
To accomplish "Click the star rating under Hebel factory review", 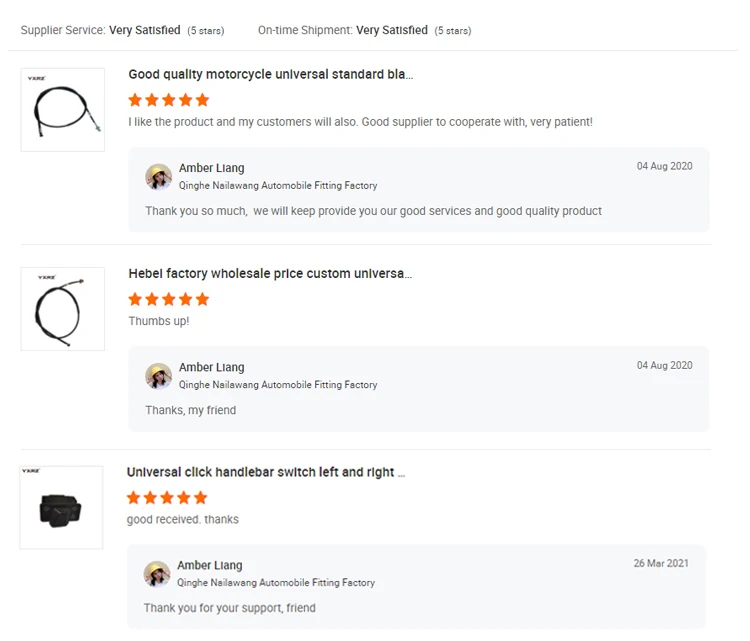I will [x=168, y=299].
